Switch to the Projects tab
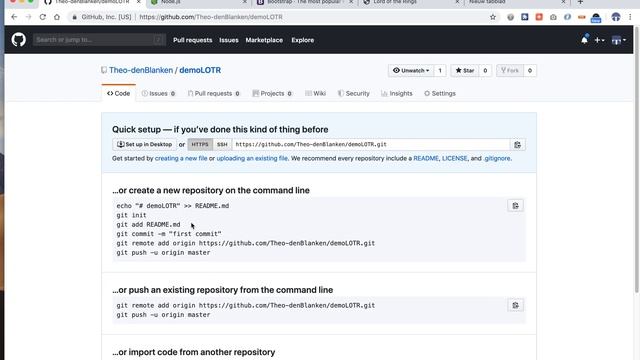 tap(272, 93)
